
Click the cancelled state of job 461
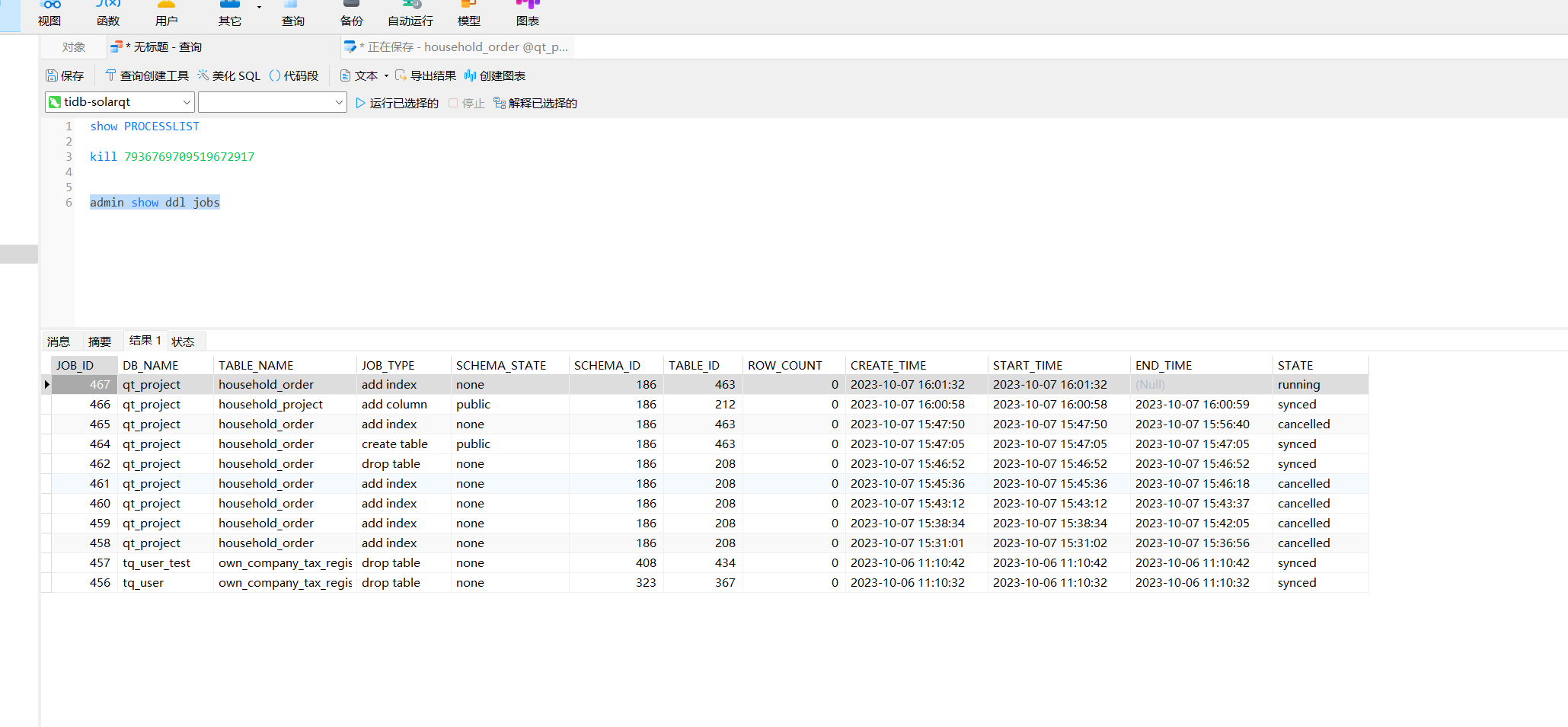pos(1321,484)
